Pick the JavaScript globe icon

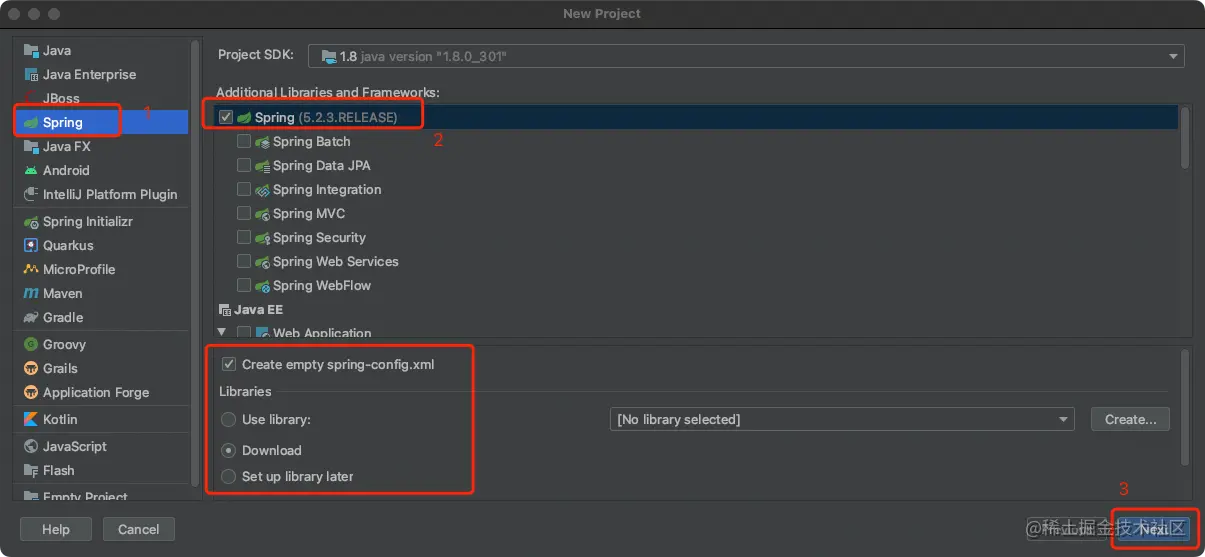pos(31,447)
